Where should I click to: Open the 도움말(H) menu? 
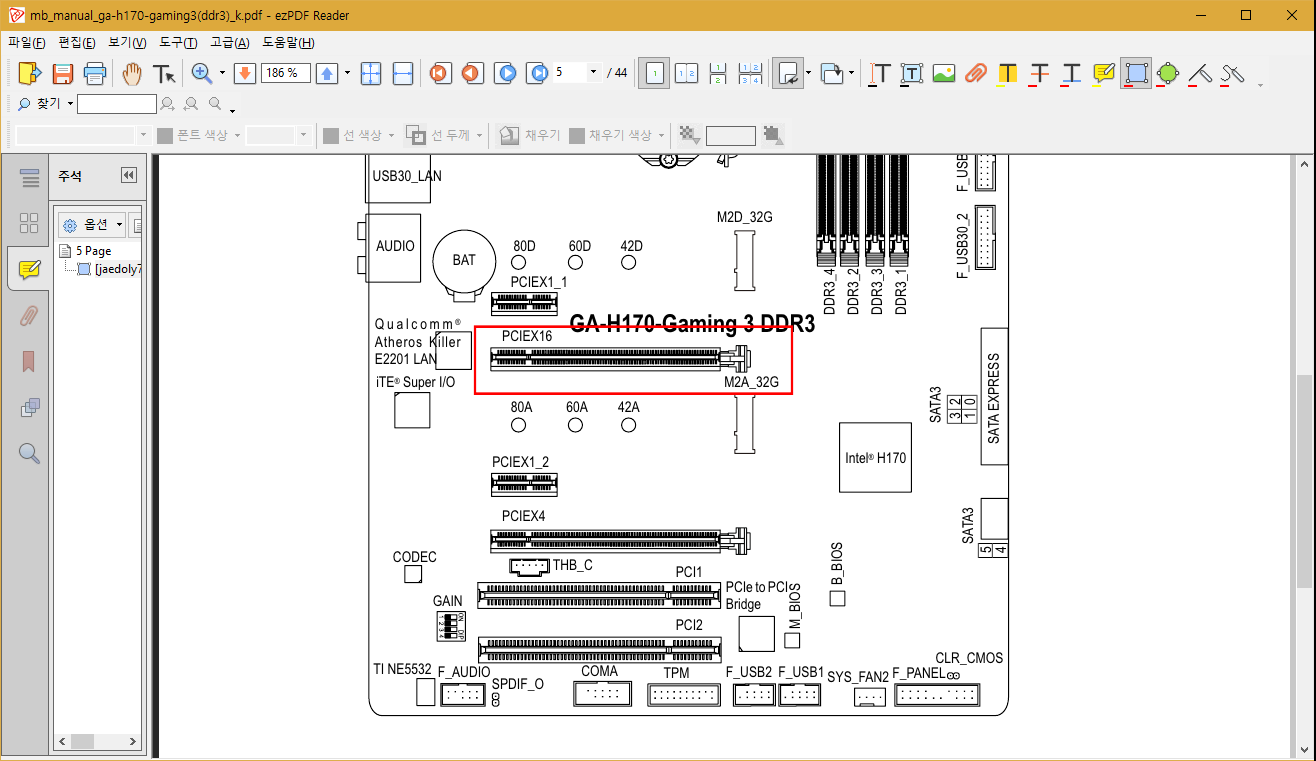pos(288,42)
